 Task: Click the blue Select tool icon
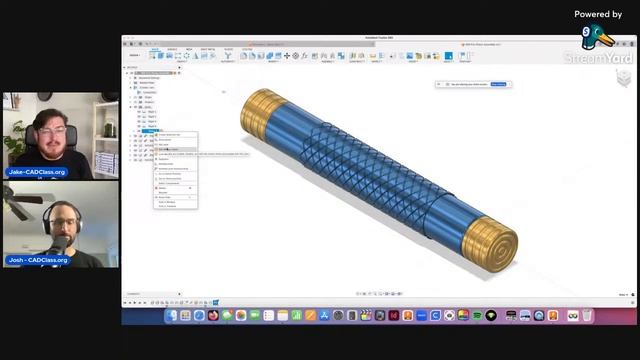pos(449,56)
